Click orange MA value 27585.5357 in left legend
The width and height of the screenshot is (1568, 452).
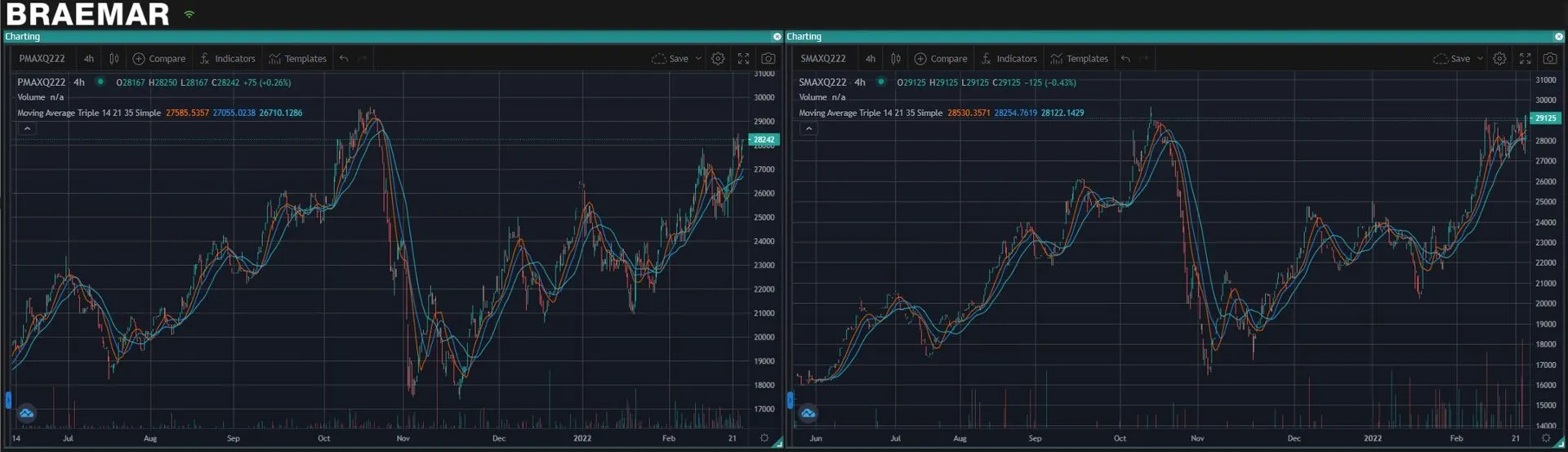tap(188, 113)
